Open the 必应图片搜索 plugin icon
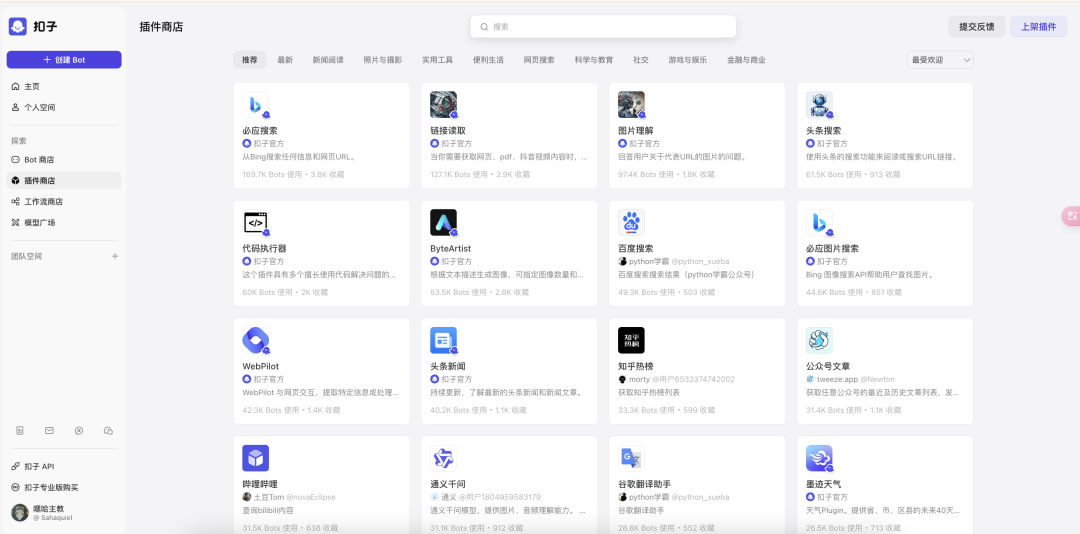The height and width of the screenshot is (534, 1080). coord(820,223)
